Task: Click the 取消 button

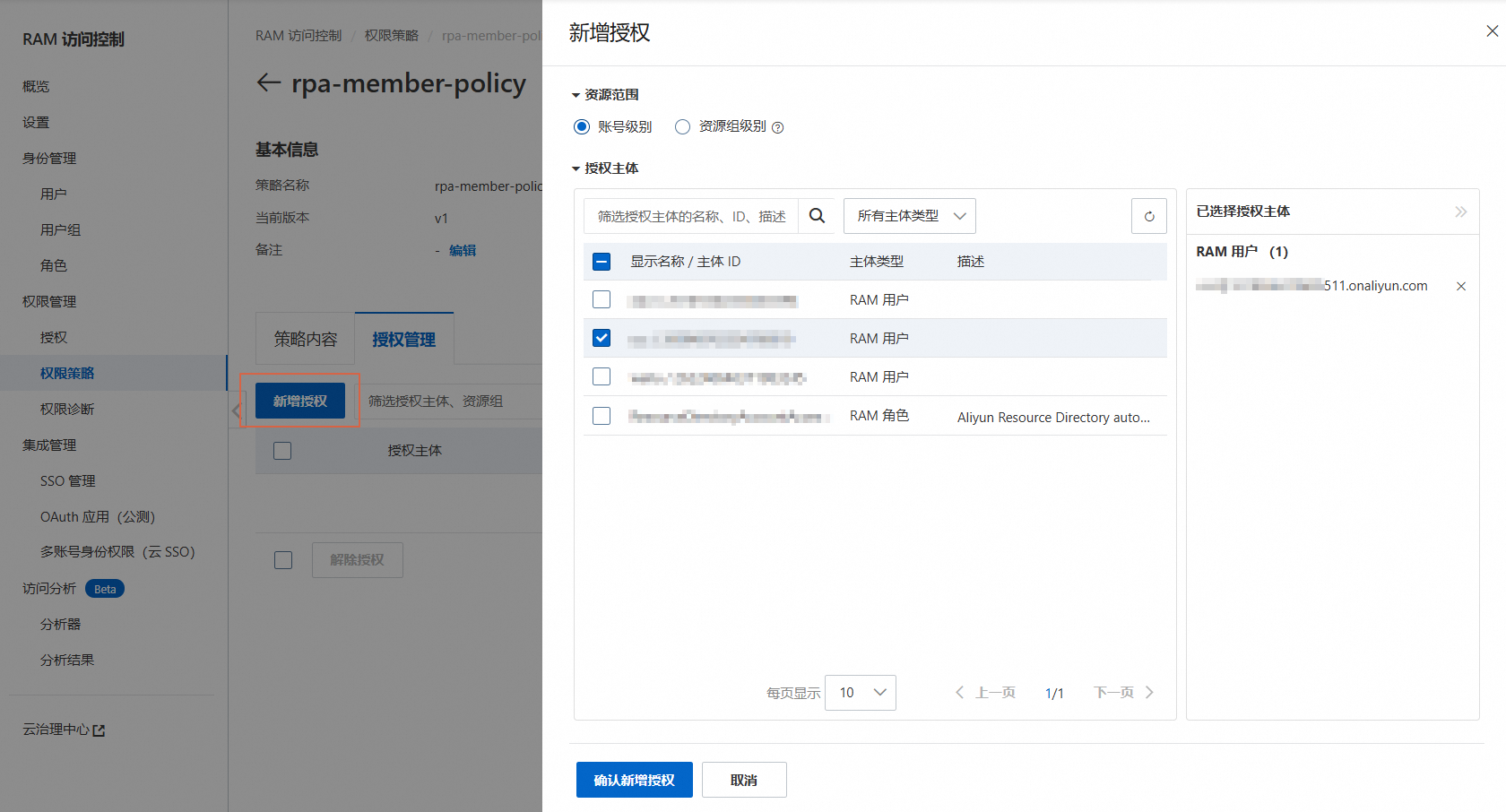Action: (x=744, y=780)
